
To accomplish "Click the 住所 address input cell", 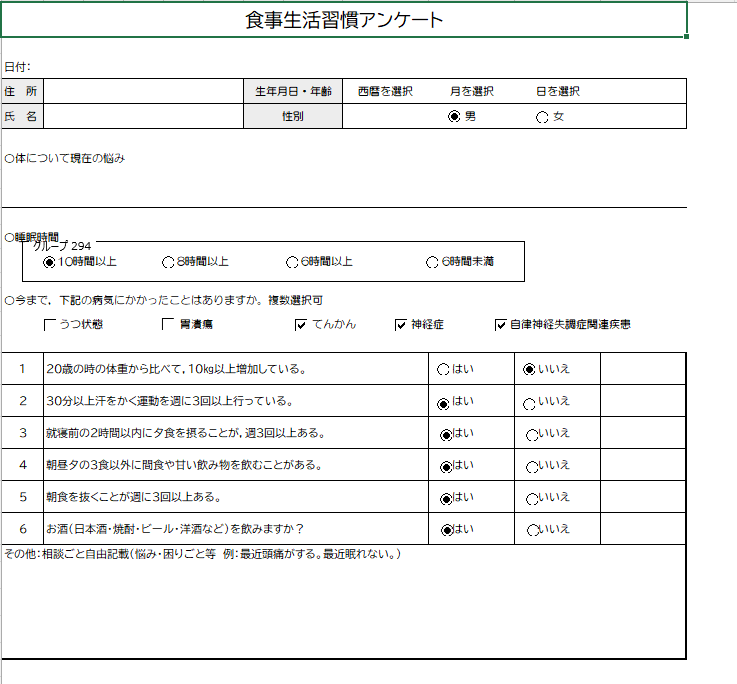I will pos(143,91).
